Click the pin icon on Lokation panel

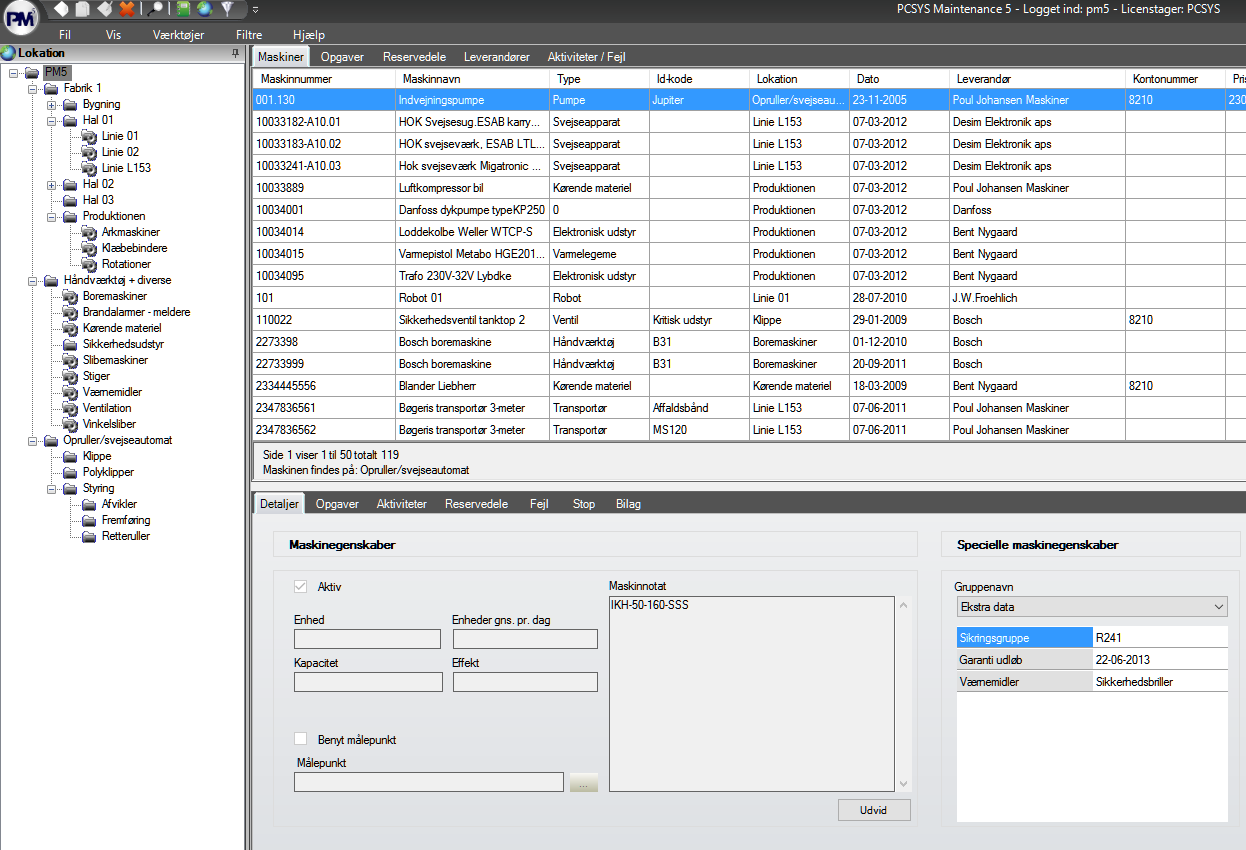235,53
